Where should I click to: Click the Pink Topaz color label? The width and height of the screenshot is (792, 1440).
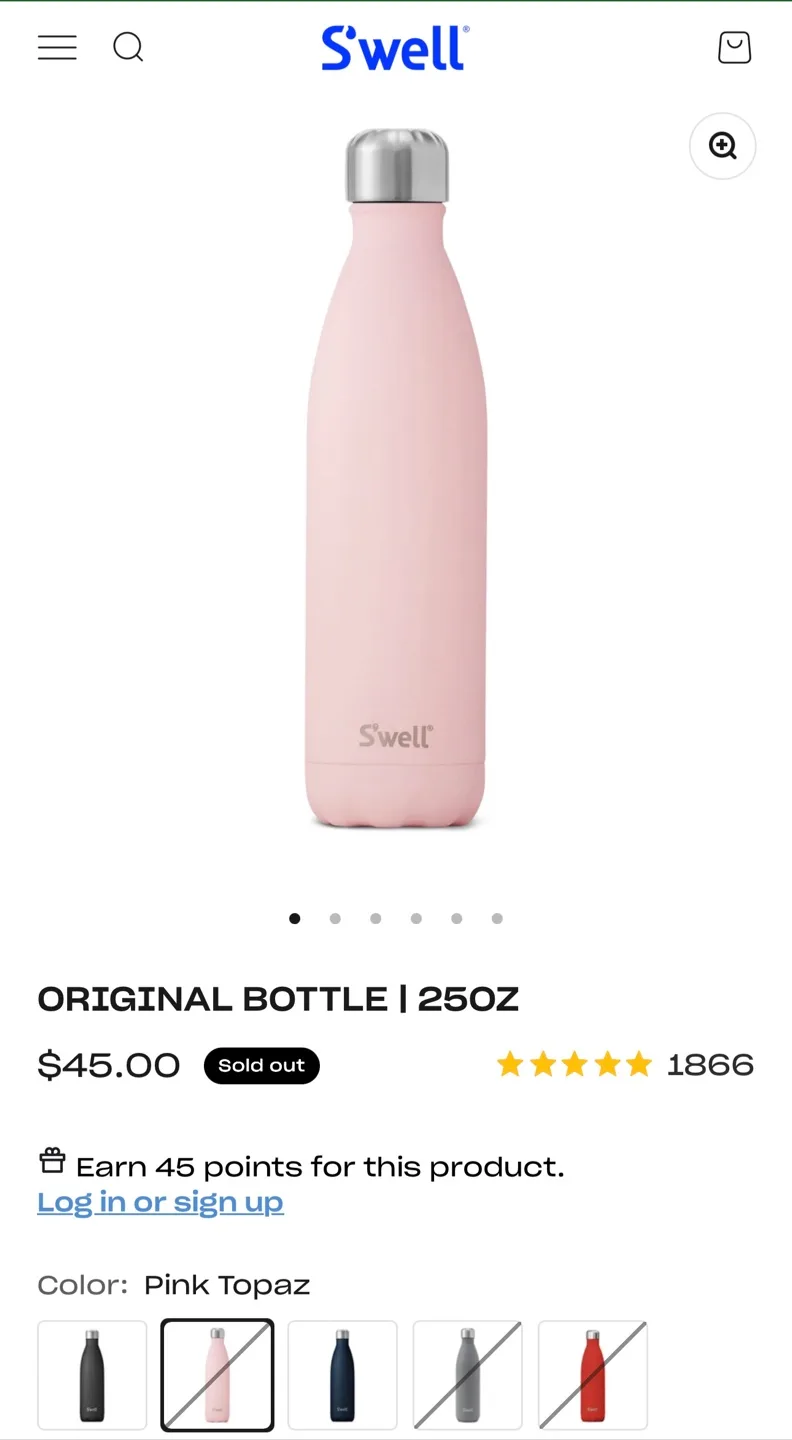(x=226, y=1284)
